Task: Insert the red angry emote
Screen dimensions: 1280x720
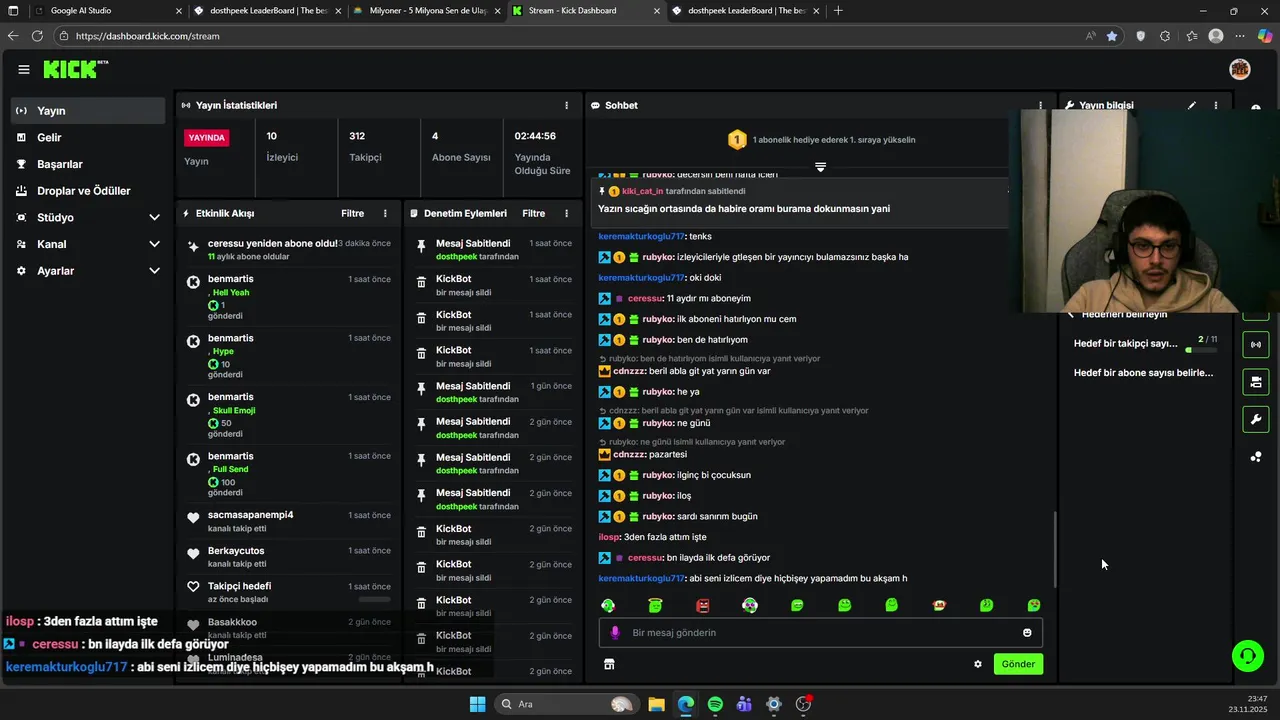Action: click(703, 605)
